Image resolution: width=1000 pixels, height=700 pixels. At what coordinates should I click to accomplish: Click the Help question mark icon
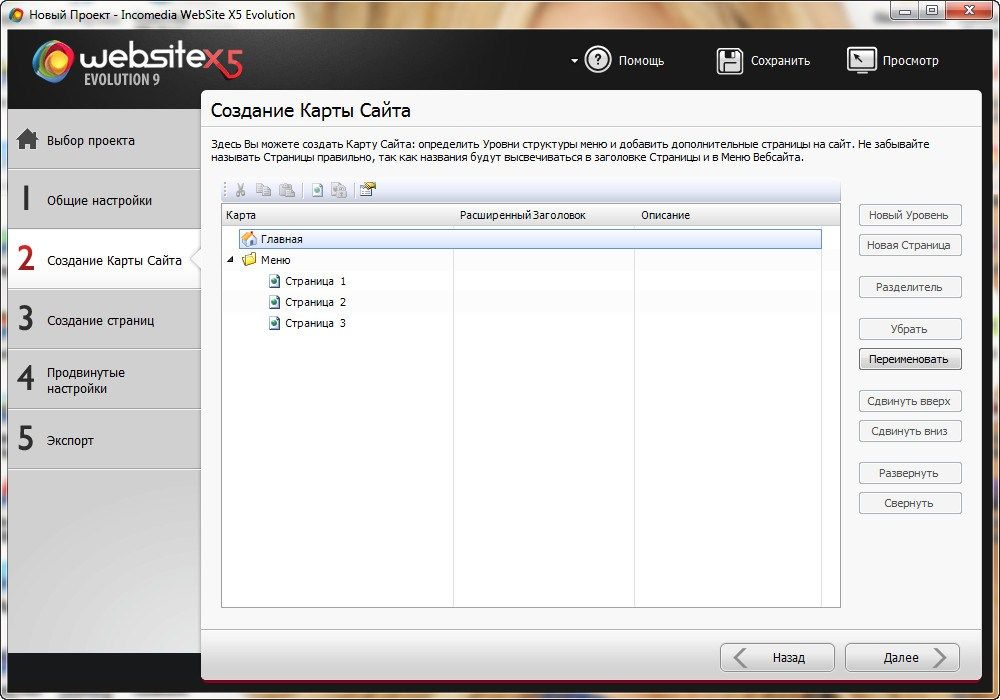coord(598,60)
